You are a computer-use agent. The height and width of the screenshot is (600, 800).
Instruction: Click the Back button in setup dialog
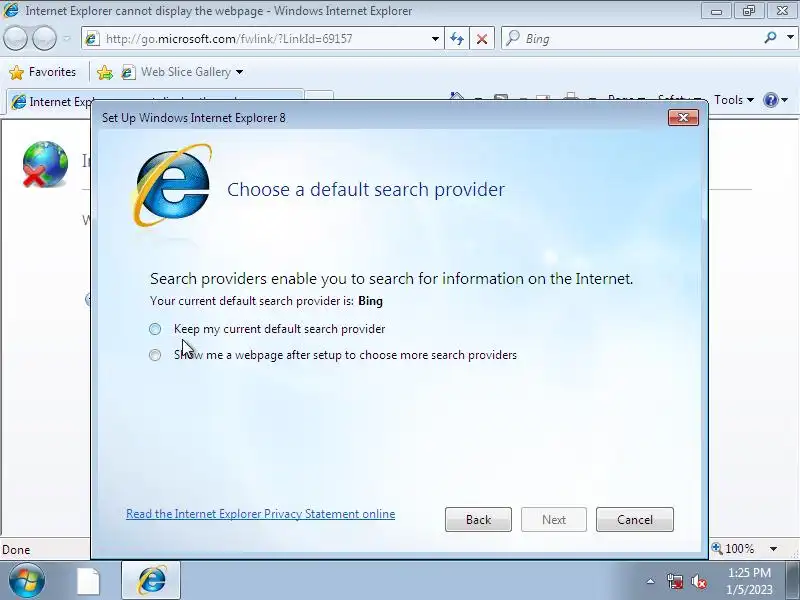click(x=478, y=519)
